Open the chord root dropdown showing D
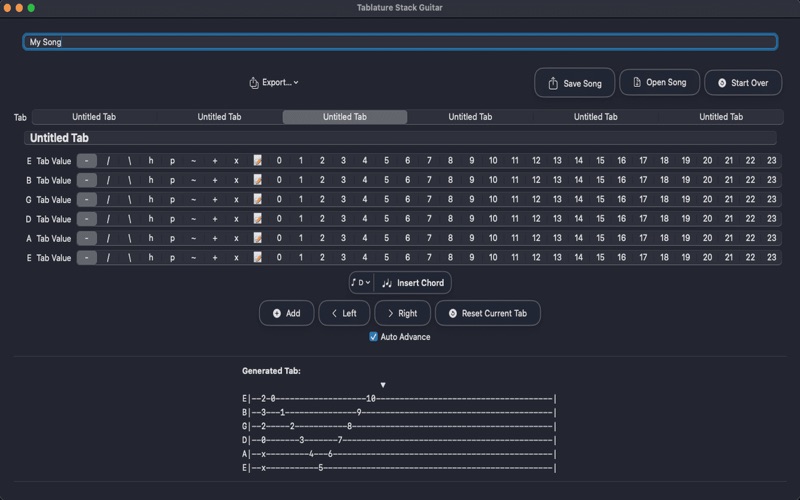Image resolution: width=800 pixels, height=500 pixels. (x=361, y=283)
